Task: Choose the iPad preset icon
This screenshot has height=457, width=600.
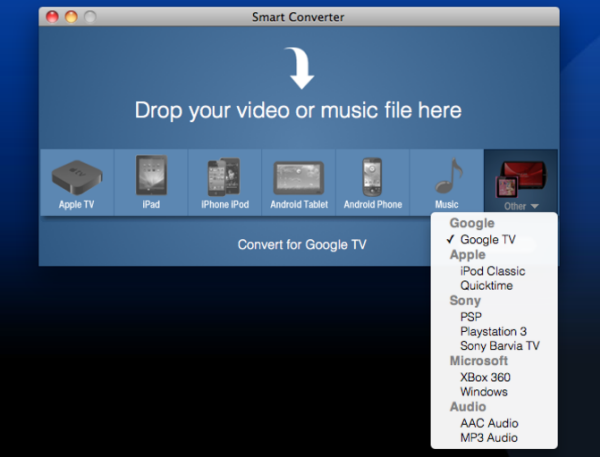Action: [x=151, y=177]
